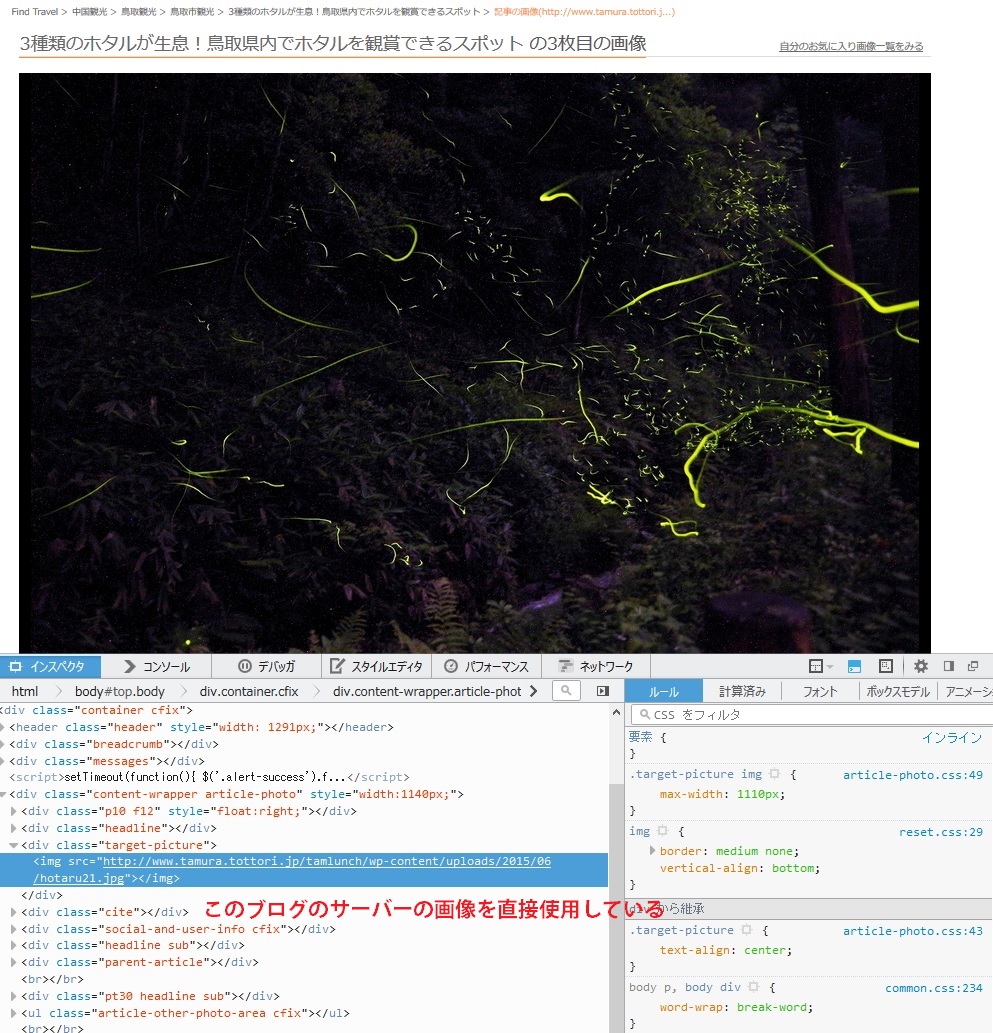Expand the pt30 headline sub div
The width and height of the screenshot is (993, 1033).
click(x=14, y=996)
